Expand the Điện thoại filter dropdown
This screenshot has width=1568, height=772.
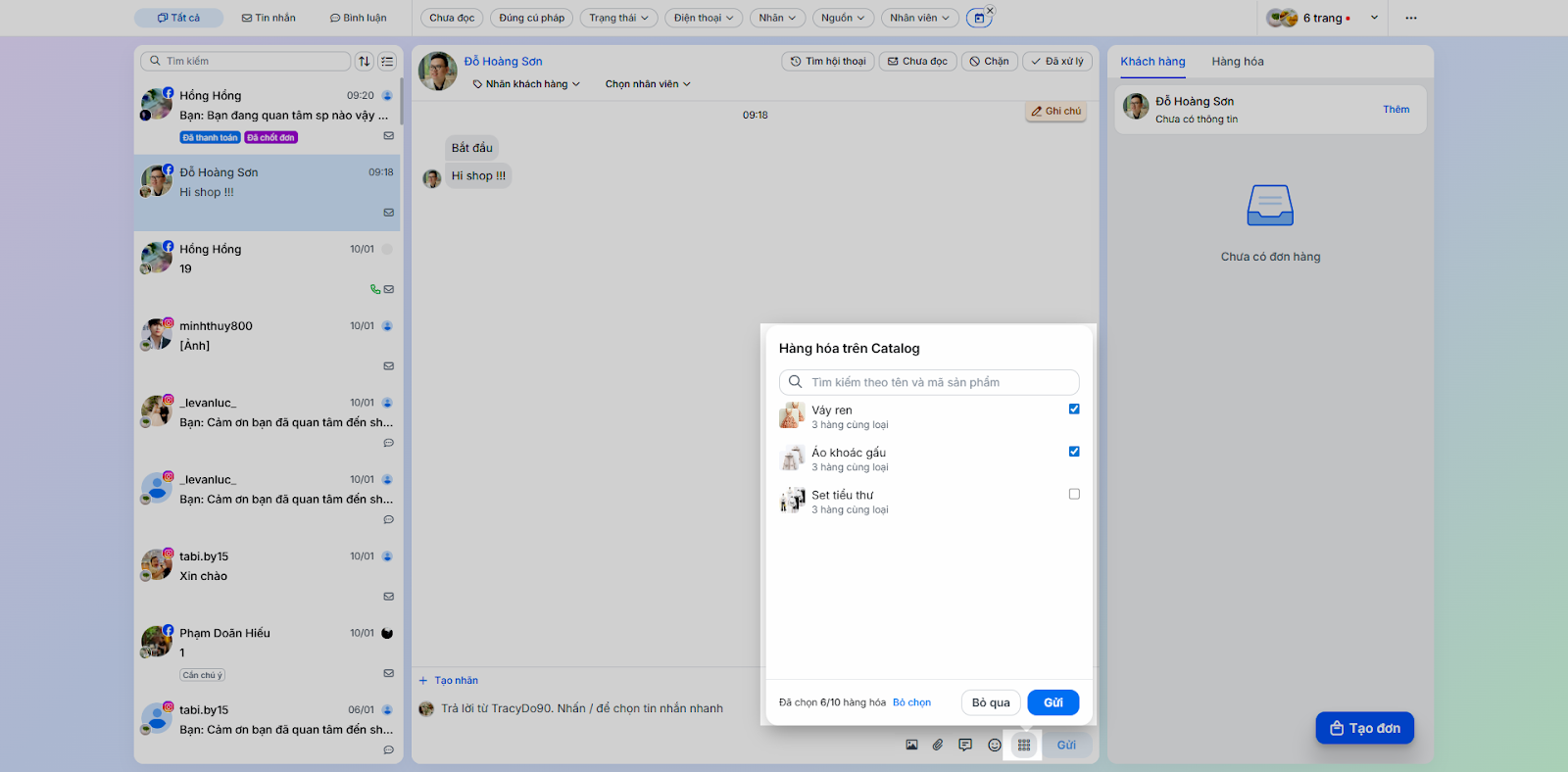(x=704, y=18)
